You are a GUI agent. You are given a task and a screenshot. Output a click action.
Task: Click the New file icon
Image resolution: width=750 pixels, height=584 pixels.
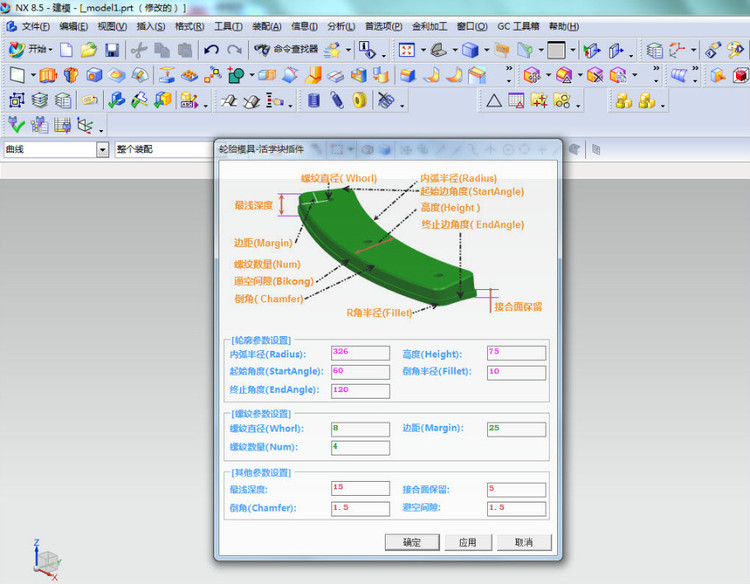(66, 49)
